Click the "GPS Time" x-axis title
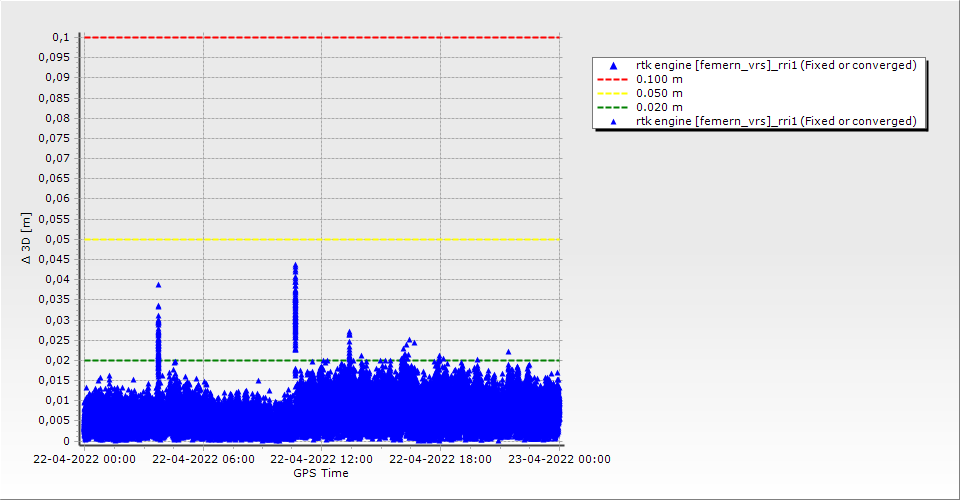 coord(321,473)
